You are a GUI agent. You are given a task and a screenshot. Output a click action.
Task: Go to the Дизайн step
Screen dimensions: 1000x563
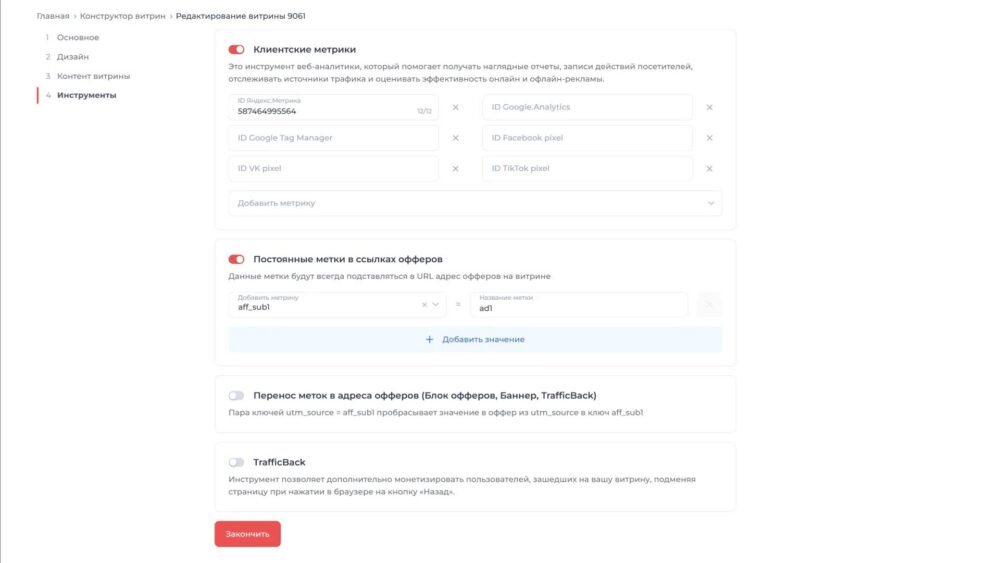[x=73, y=57]
